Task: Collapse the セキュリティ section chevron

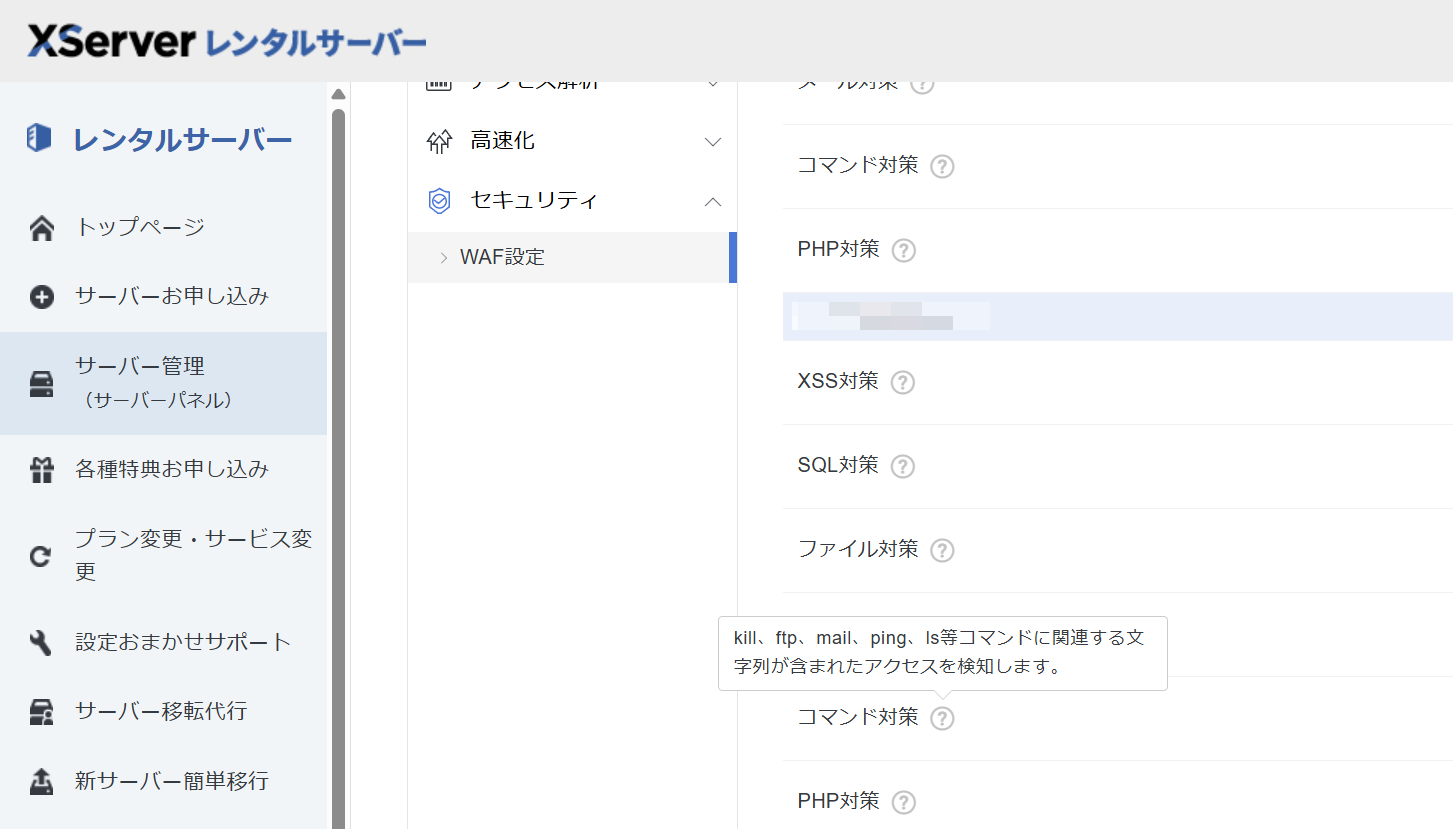Action: pos(713,201)
